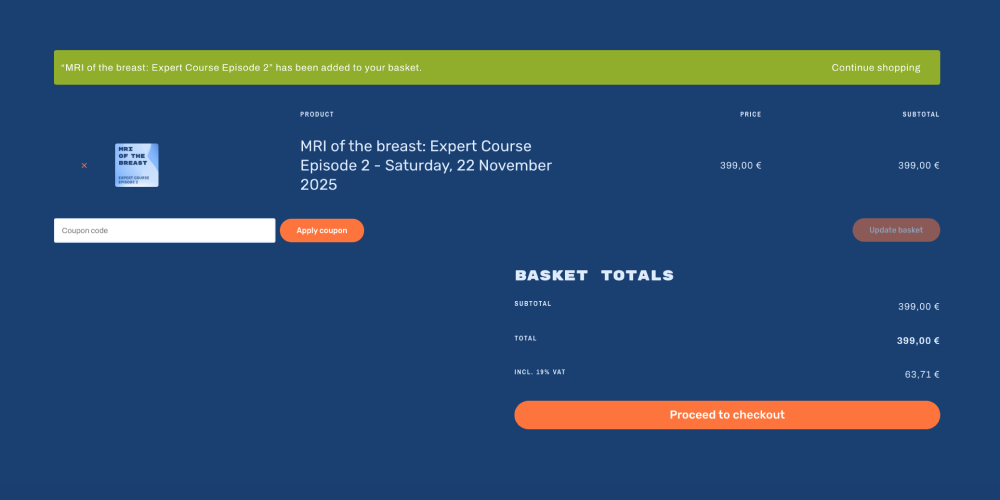Viewport: 1000px width, 500px height.
Task: Click the added-to-basket notification message
Action: (241, 68)
